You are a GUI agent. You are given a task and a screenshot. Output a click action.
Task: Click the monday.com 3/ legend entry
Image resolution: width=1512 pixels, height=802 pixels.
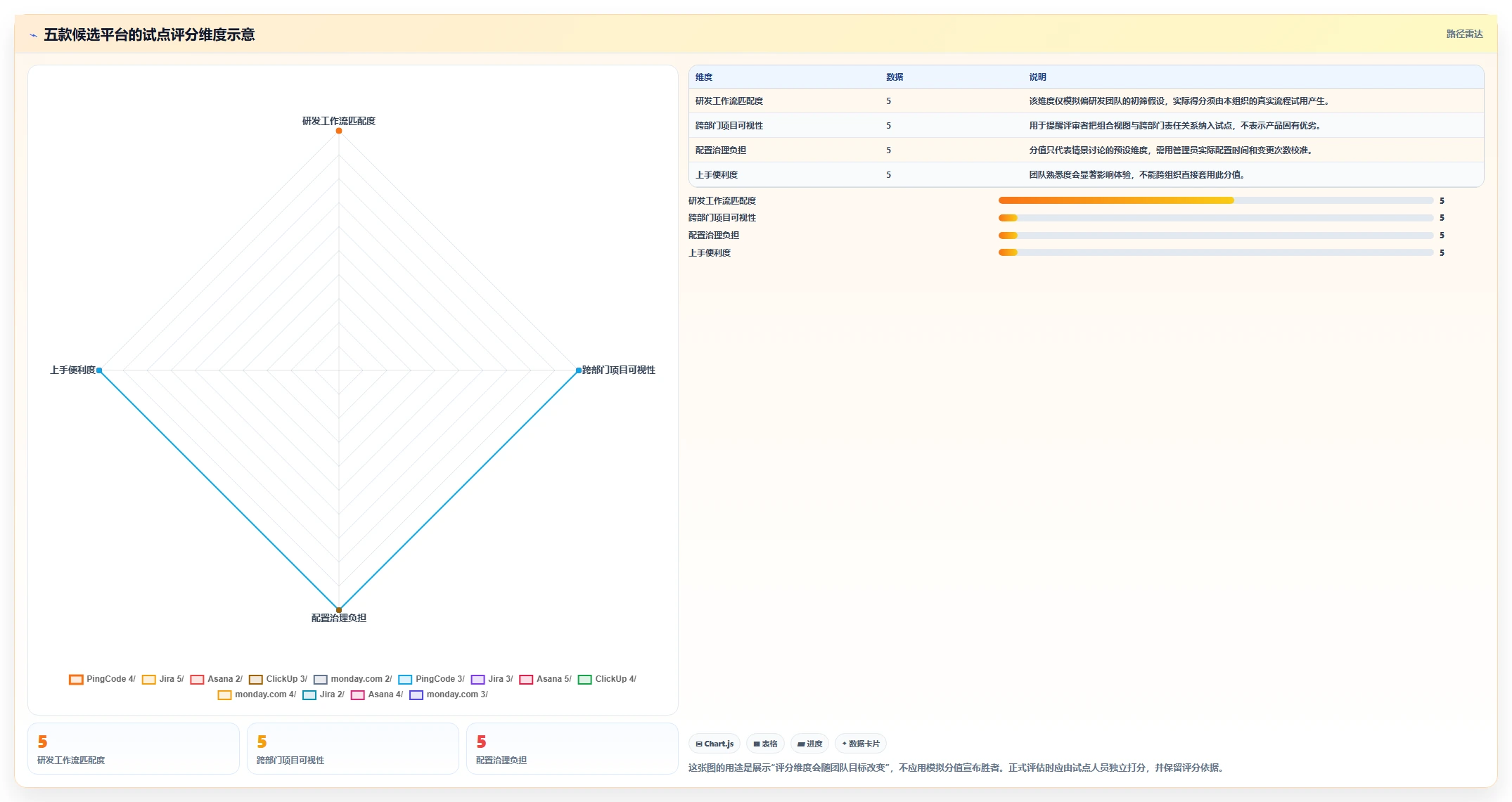click(x=448, y=694)
